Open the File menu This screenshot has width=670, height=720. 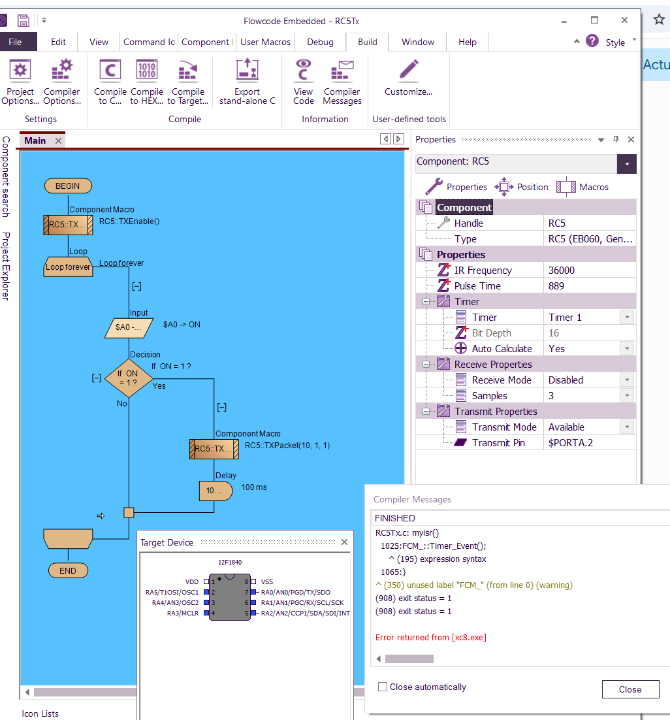point(16,42)
